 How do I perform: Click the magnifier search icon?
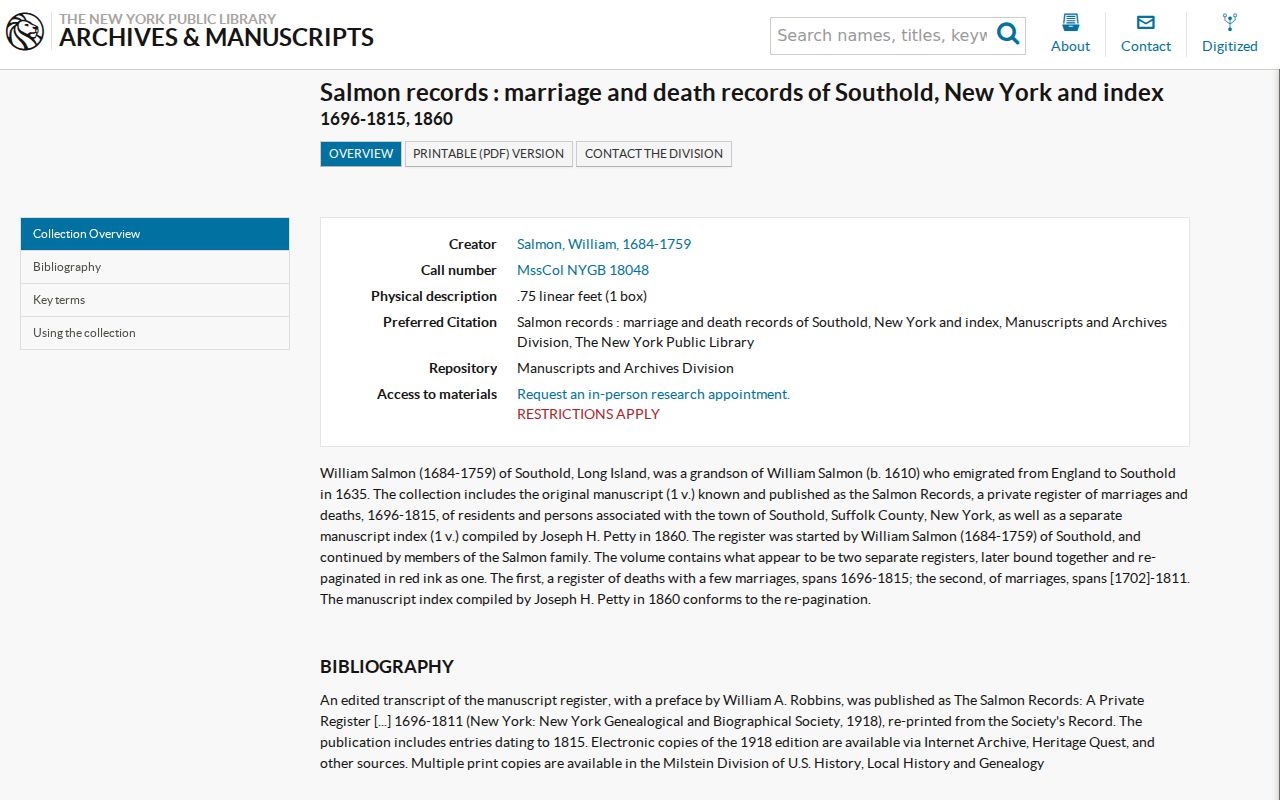[1009, 35]
